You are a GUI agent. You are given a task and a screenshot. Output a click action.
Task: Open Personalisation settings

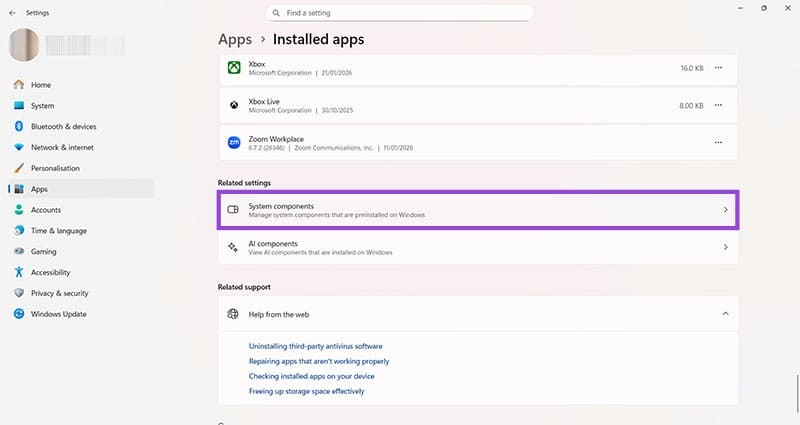pos(81,168)
